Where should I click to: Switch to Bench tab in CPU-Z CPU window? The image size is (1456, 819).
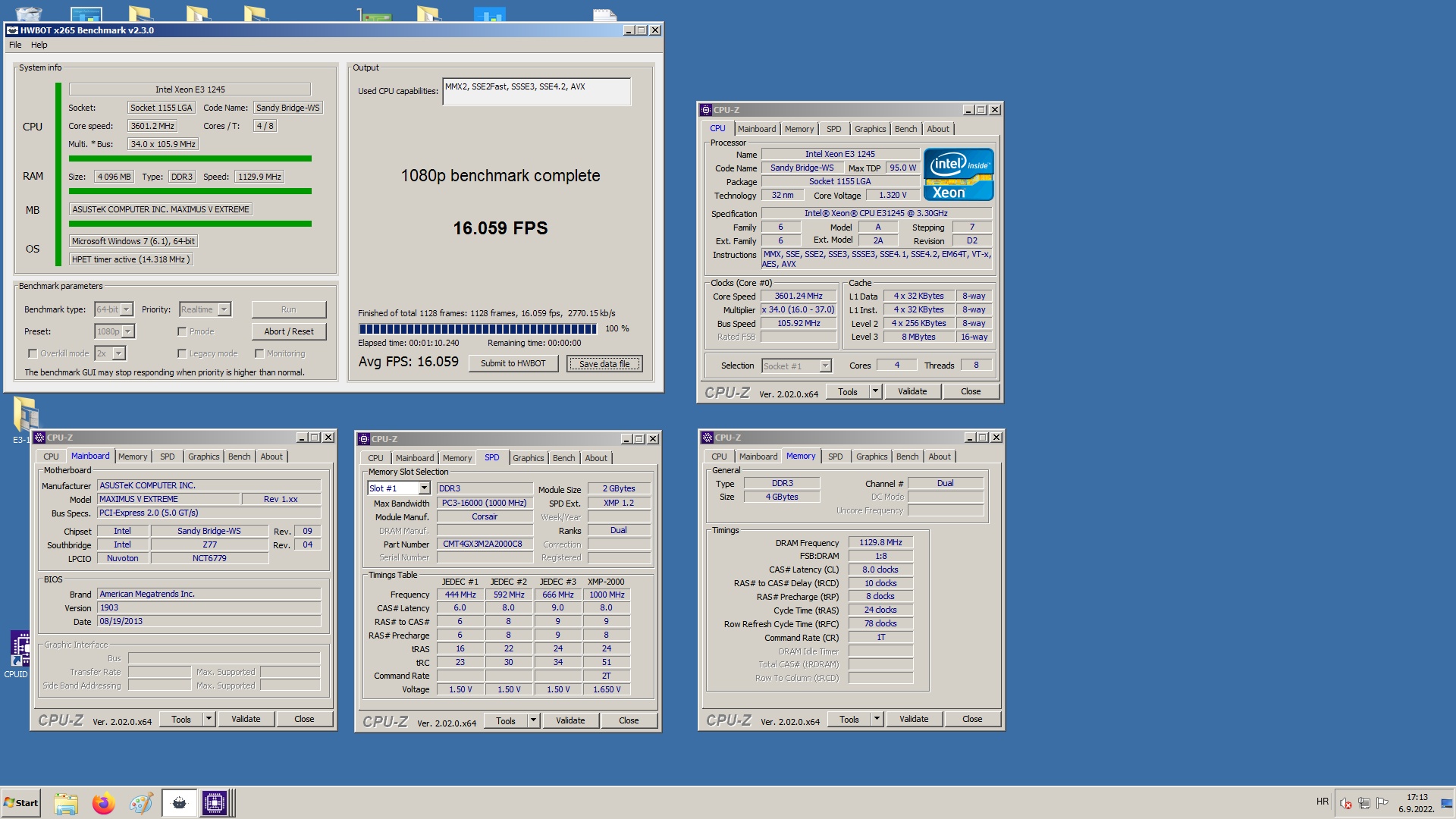point(905,129)
